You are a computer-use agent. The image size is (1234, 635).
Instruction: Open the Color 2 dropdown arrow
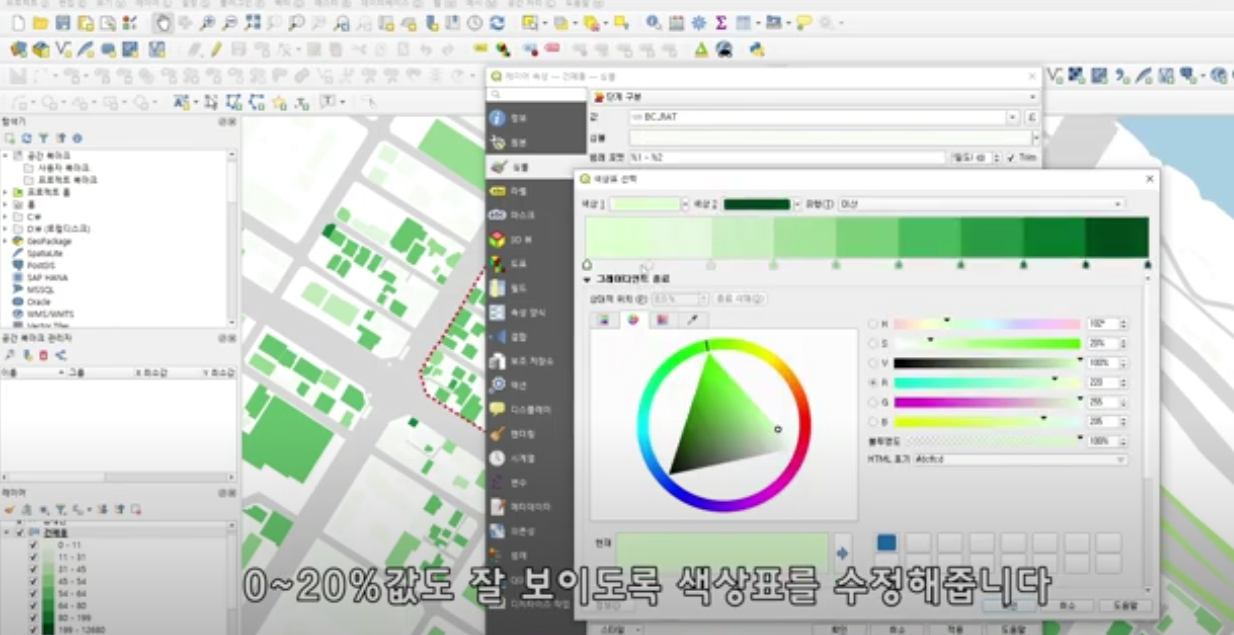(x=796, y=204)
